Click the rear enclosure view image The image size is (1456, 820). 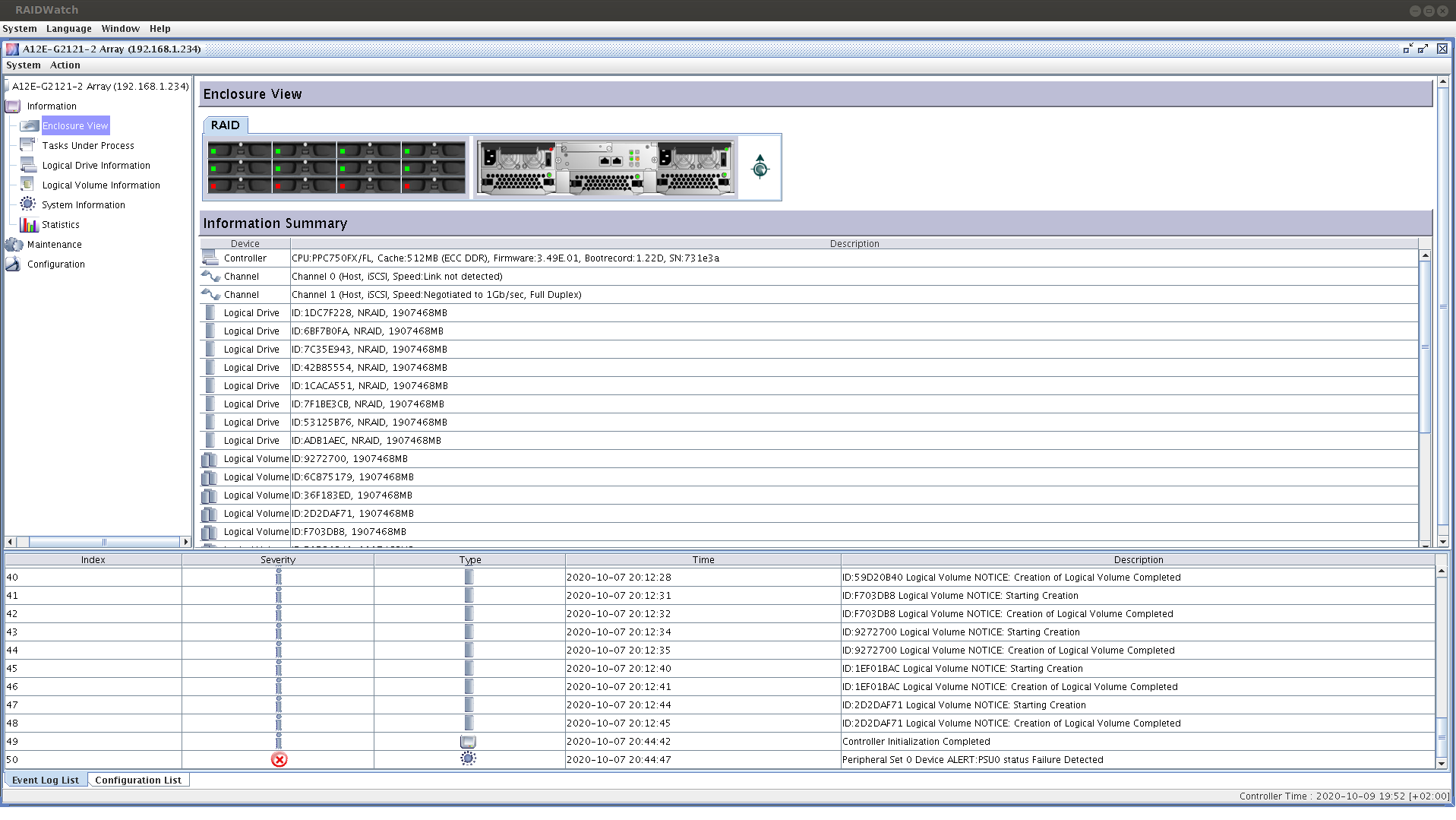tap(605, 167)
